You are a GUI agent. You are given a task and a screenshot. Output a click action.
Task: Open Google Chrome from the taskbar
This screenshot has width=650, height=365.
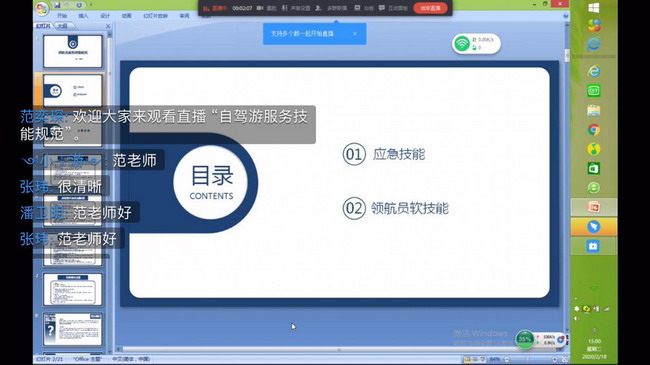pyautogui.click(x=594, y=130)
